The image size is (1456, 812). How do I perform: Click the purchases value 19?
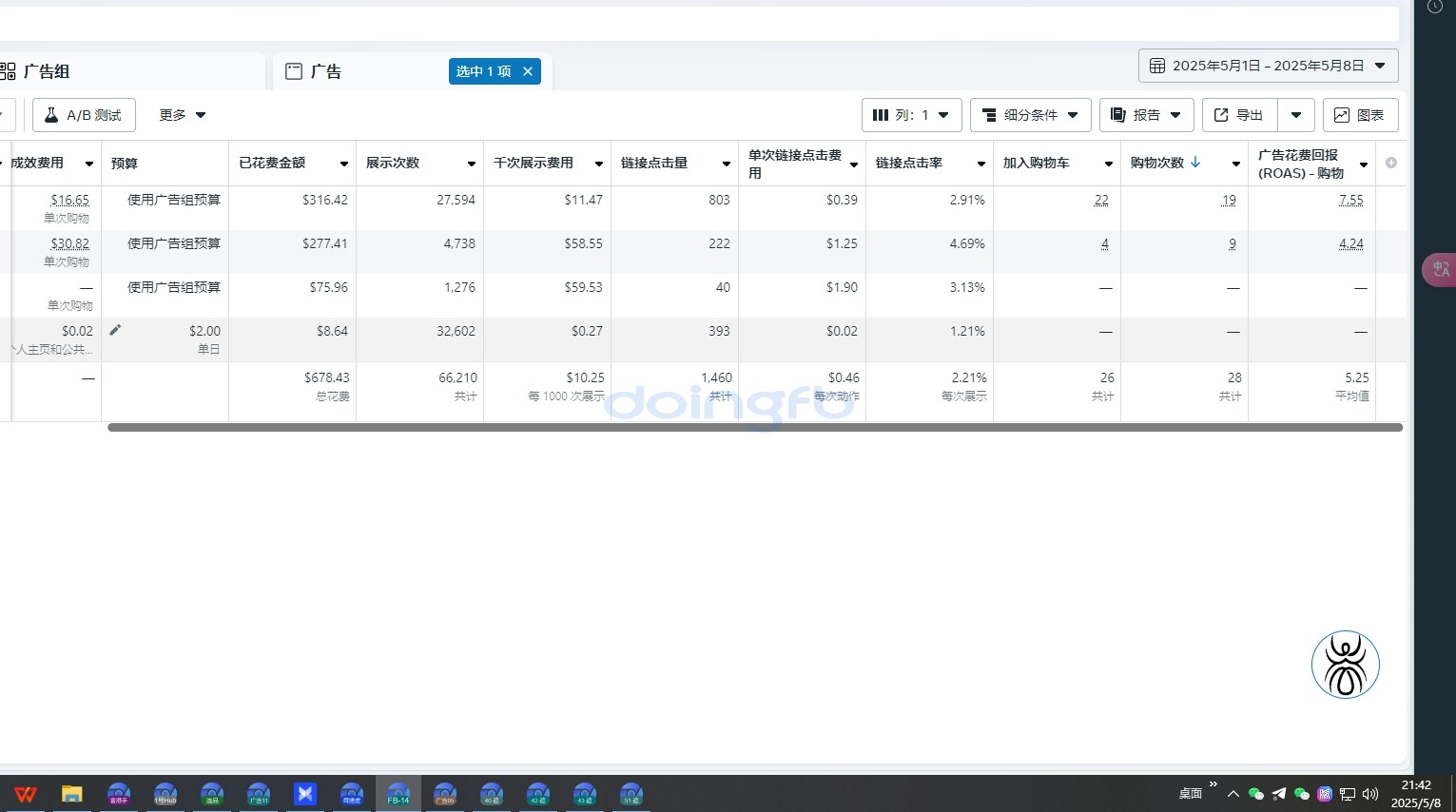[1229, 200]
